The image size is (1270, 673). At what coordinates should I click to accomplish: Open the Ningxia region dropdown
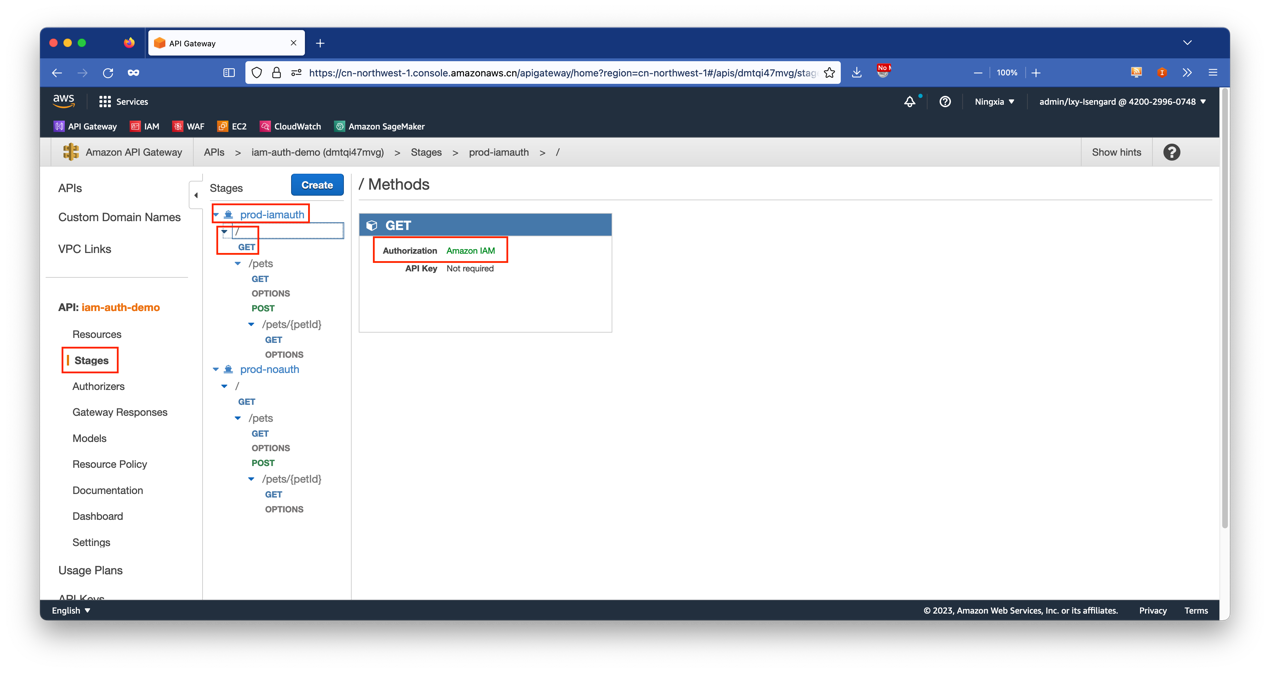coord(995,102)
